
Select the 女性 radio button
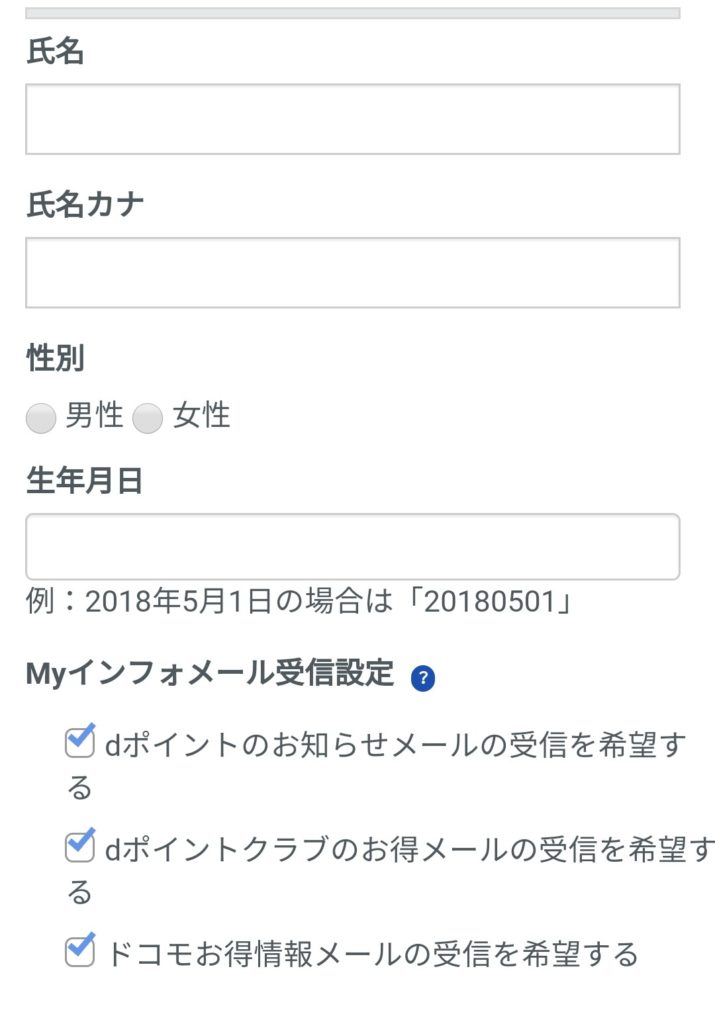point(147,418)
